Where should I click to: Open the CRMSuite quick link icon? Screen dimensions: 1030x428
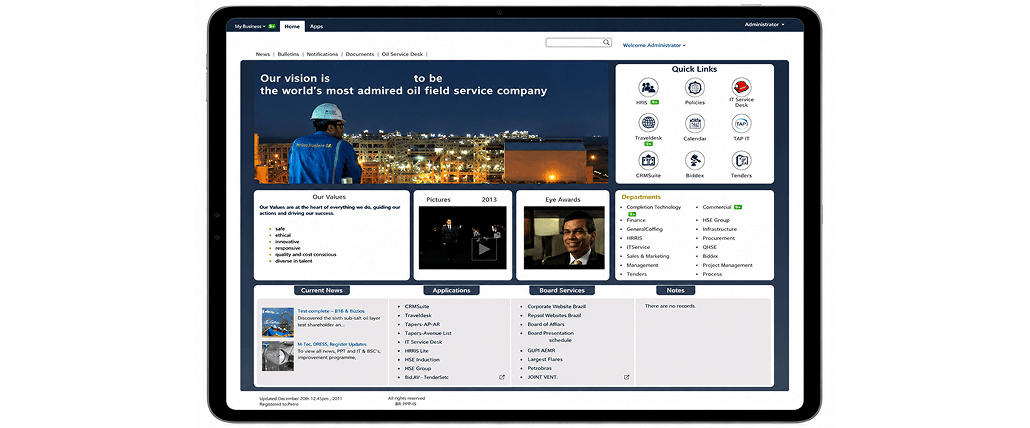click(x=648, y=160)
